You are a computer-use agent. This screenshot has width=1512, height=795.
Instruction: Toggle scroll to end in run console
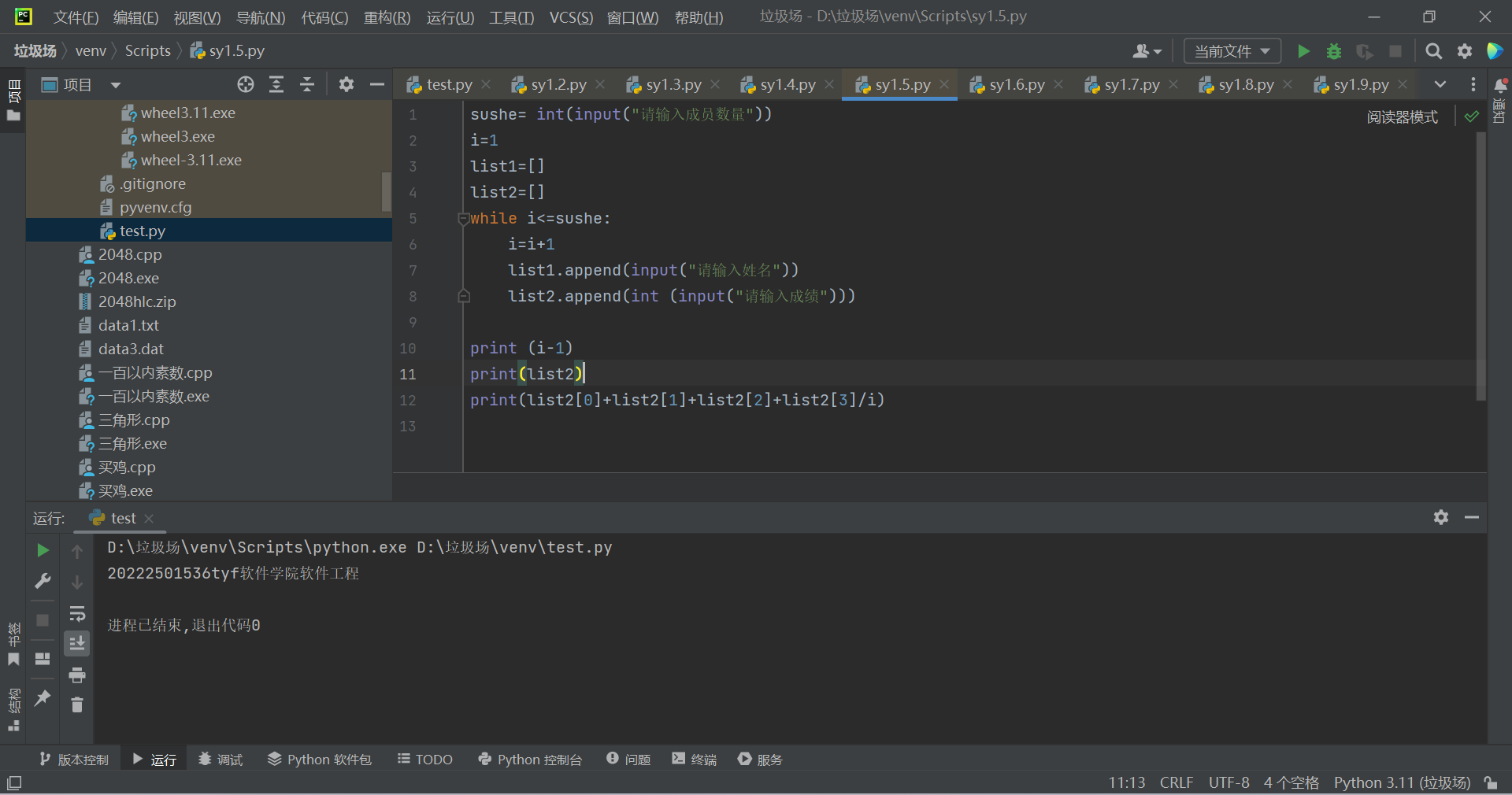tap(77, 644)
